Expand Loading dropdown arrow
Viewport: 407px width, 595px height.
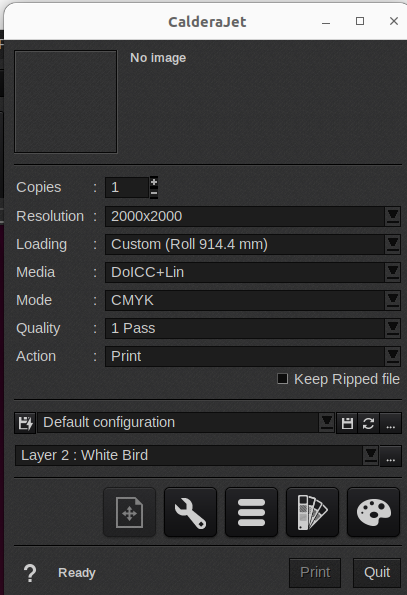click(393, 244)
